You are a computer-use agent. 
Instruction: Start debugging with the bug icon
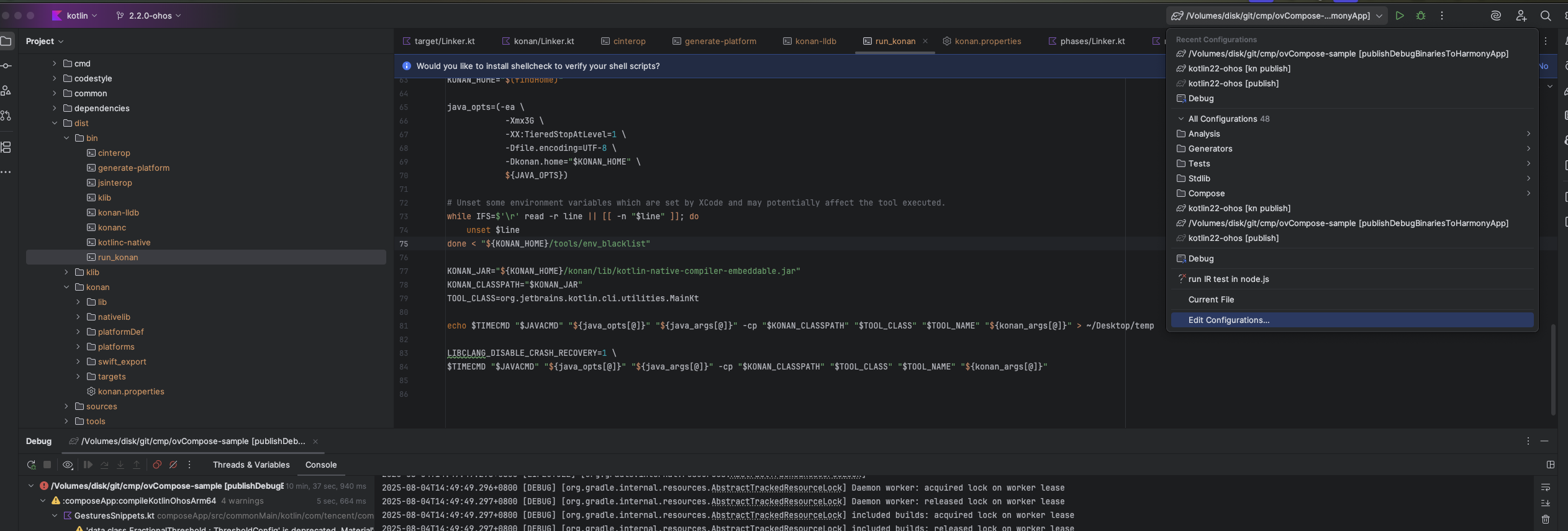[1421, 16]
